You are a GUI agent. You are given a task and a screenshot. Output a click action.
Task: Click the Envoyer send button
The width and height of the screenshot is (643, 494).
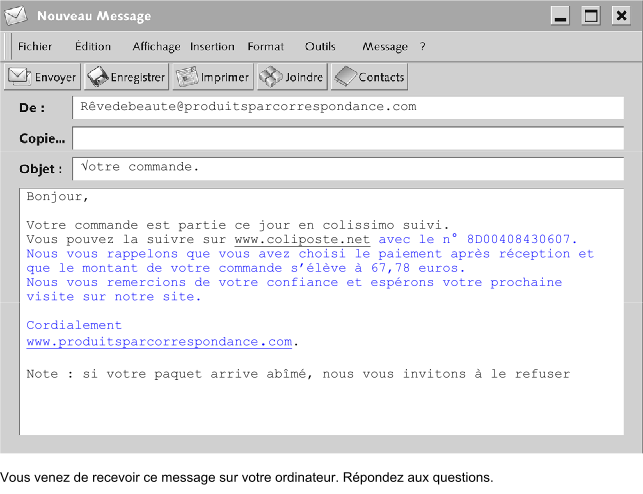(42, 77)
